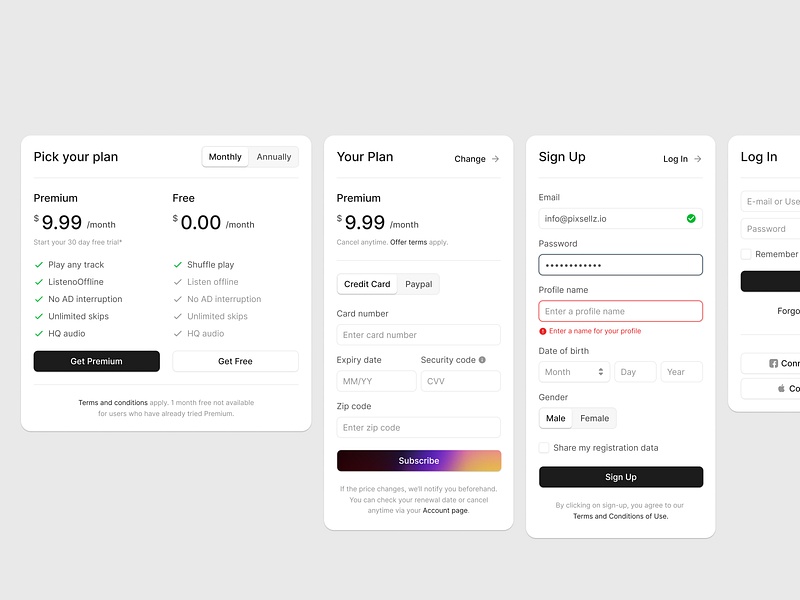The width and height of the screenshot is (800, 600).
Task: Switch billing to Annually
Action: coord(273,157)
